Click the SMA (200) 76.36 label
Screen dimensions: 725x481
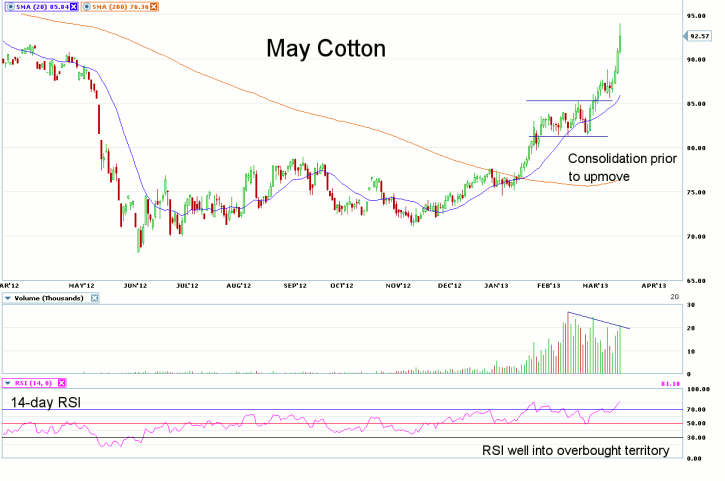(x=119, y=6)
